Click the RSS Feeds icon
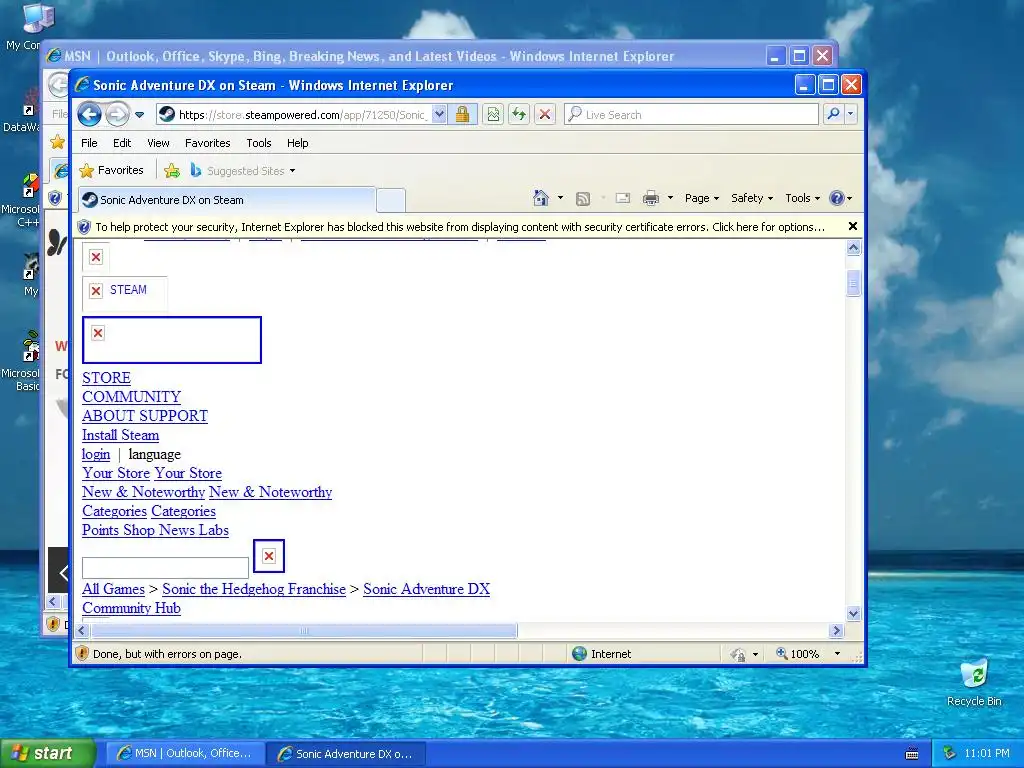 583,199
